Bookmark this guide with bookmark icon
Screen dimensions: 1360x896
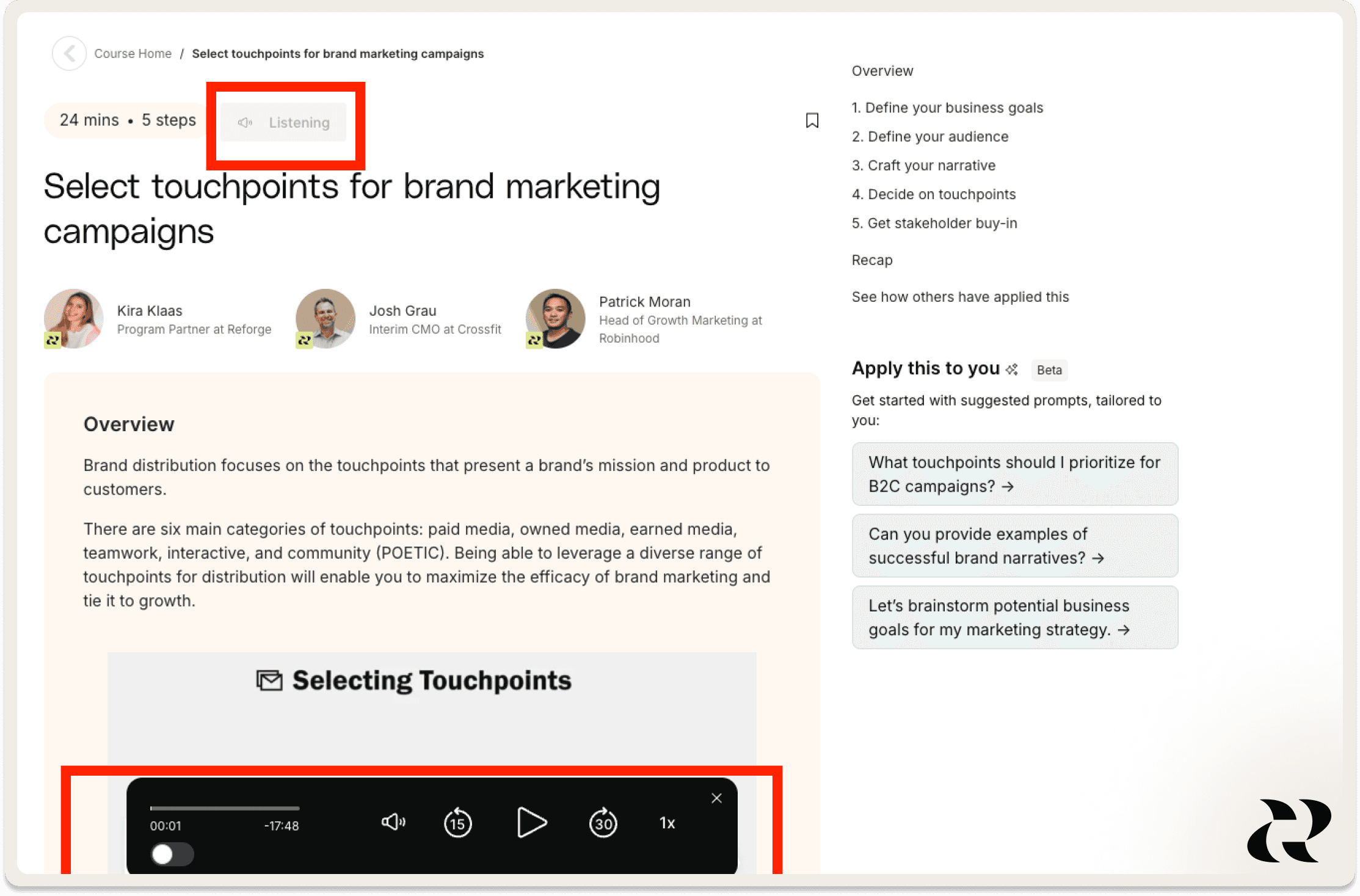[812, 120]
